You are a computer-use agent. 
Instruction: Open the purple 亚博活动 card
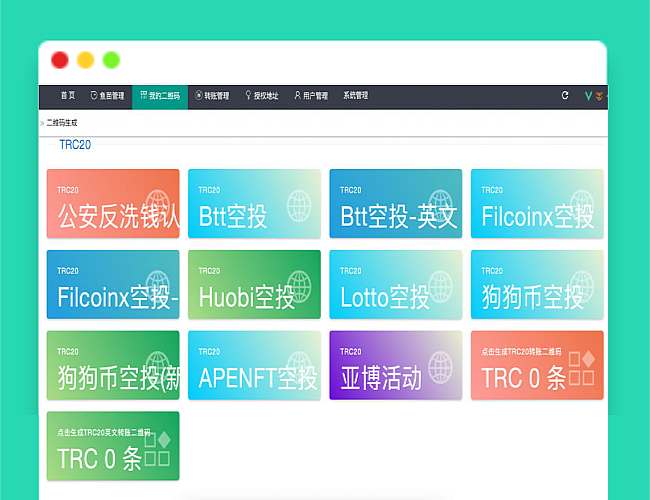(x=396, y=365)
